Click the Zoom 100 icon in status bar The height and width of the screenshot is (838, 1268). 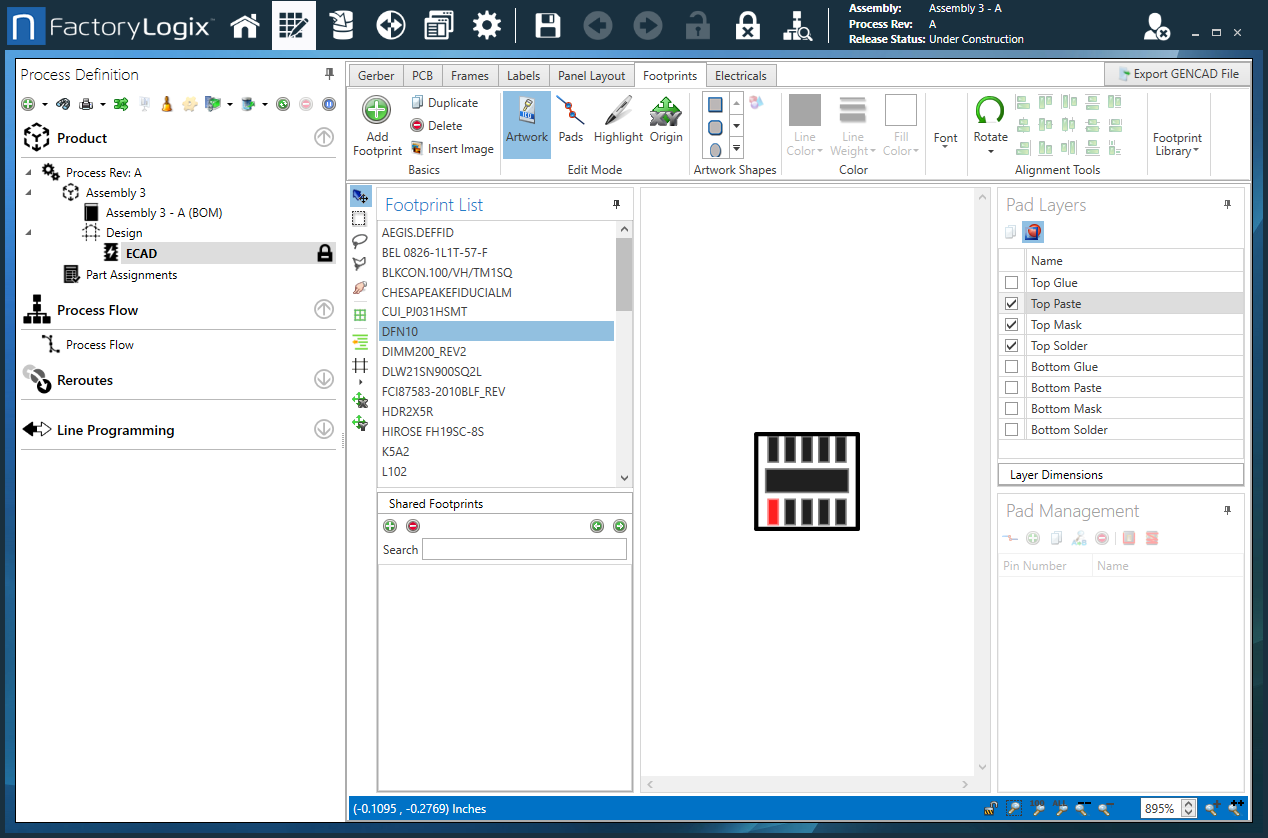pyautogui.click(x=1037, y=810)
